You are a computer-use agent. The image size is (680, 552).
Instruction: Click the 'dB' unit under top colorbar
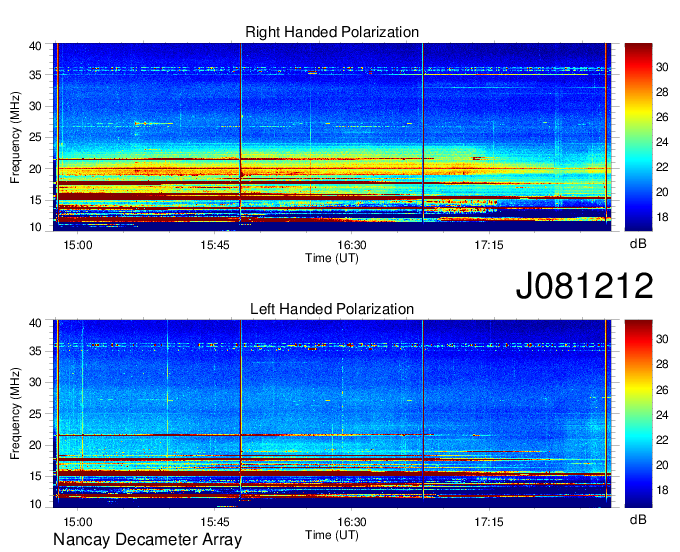(638, 244)
